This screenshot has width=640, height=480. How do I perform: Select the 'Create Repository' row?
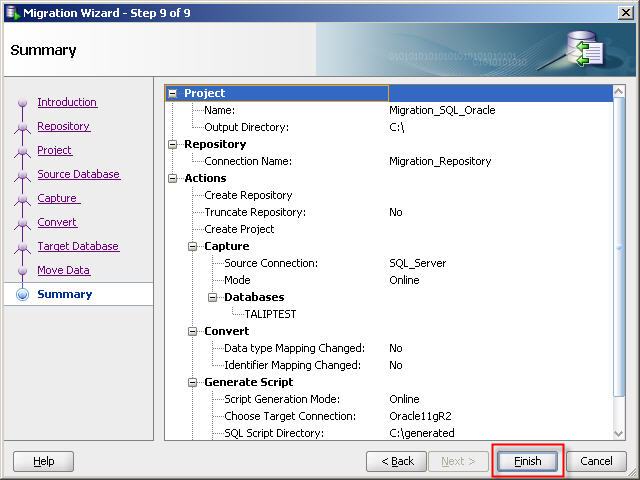[x=389, y=196]
